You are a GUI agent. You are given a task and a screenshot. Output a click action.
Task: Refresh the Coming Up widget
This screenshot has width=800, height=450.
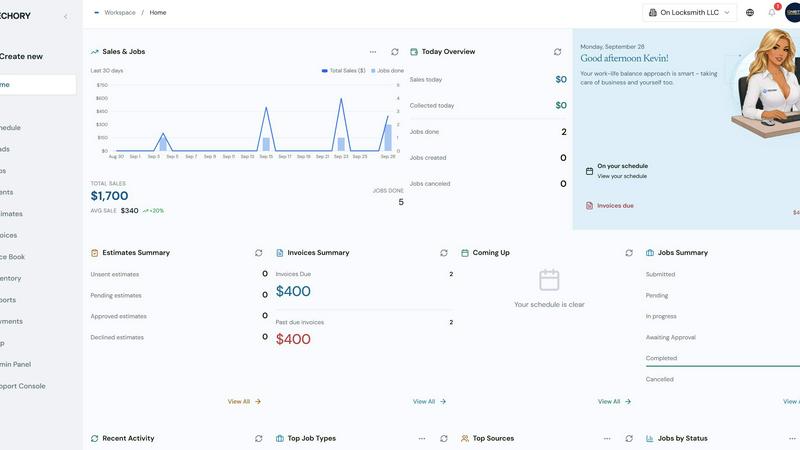coord(629,253)
